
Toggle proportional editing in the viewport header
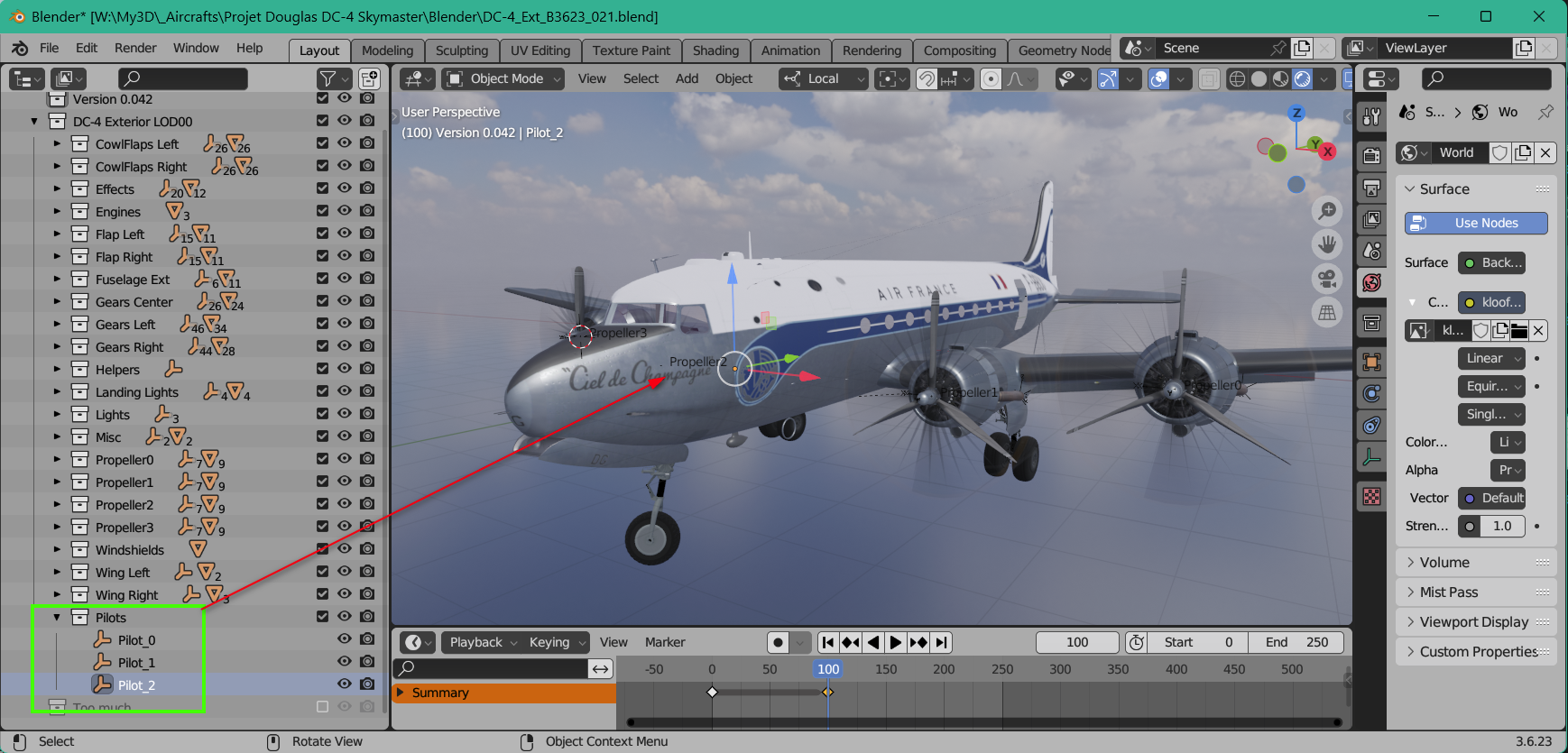click(x=991, y=78)
